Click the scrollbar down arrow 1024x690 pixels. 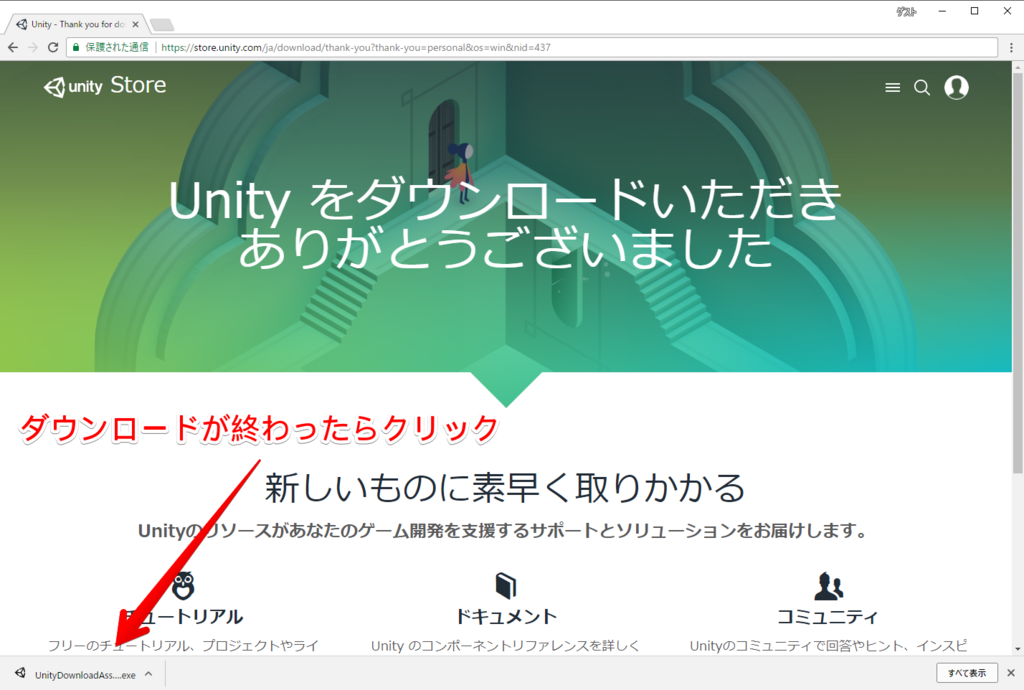coord(1017,650)
